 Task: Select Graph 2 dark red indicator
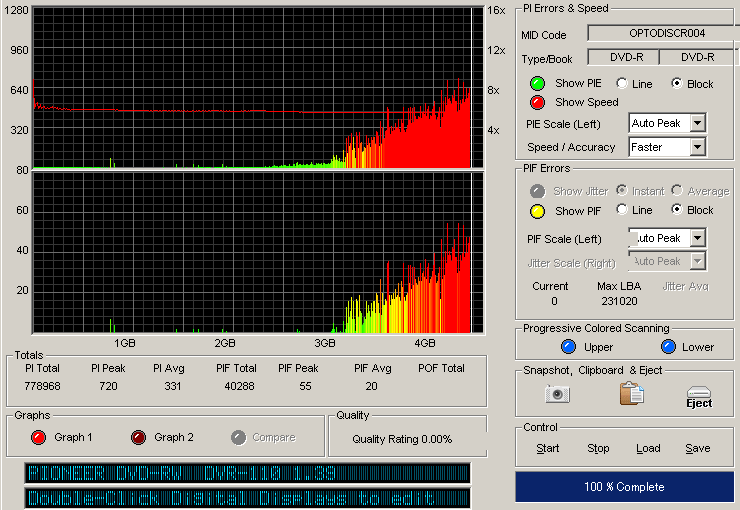click(x=138, y=437)
